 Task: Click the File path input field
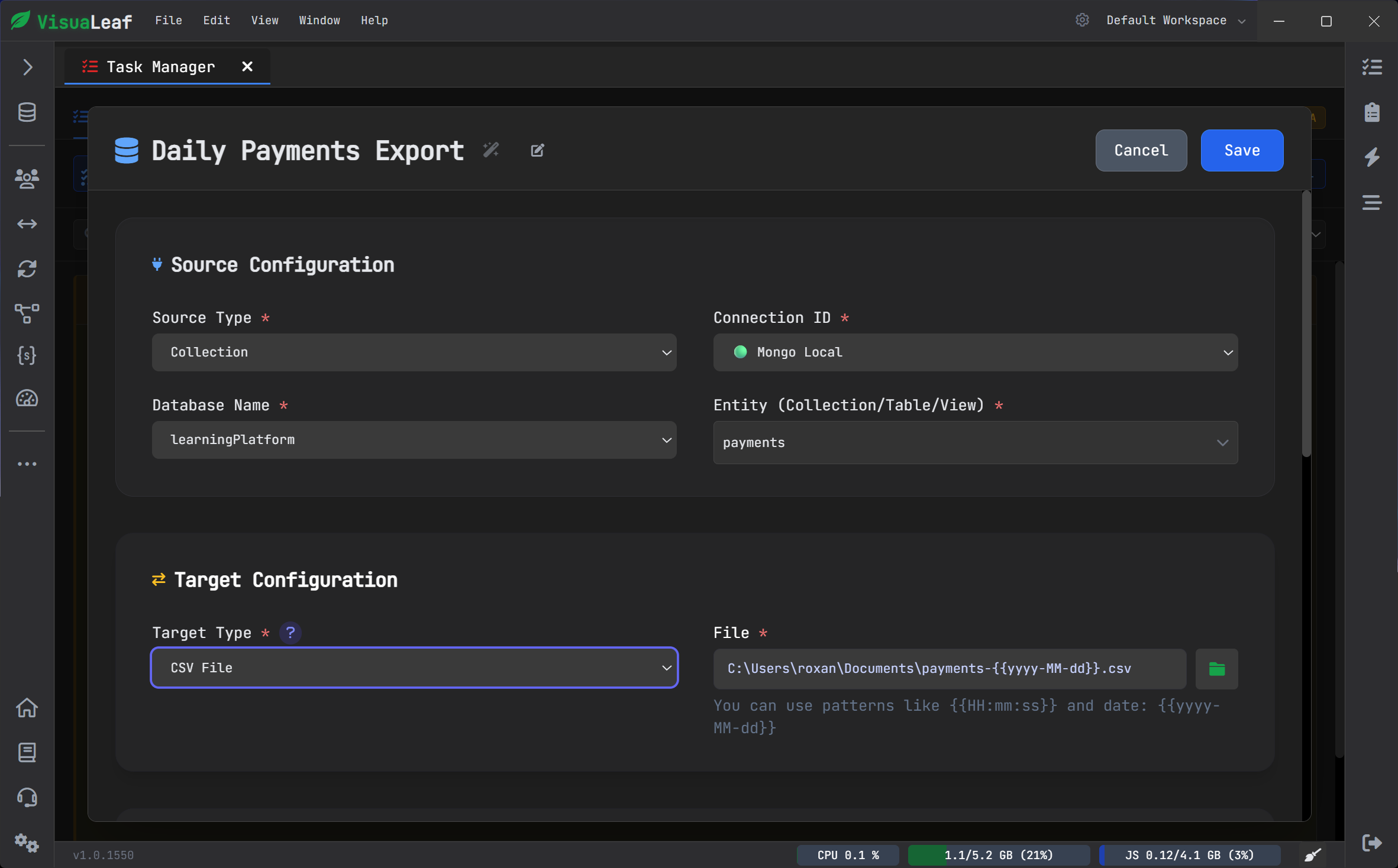pyautogui.click(x=950, y=669)
